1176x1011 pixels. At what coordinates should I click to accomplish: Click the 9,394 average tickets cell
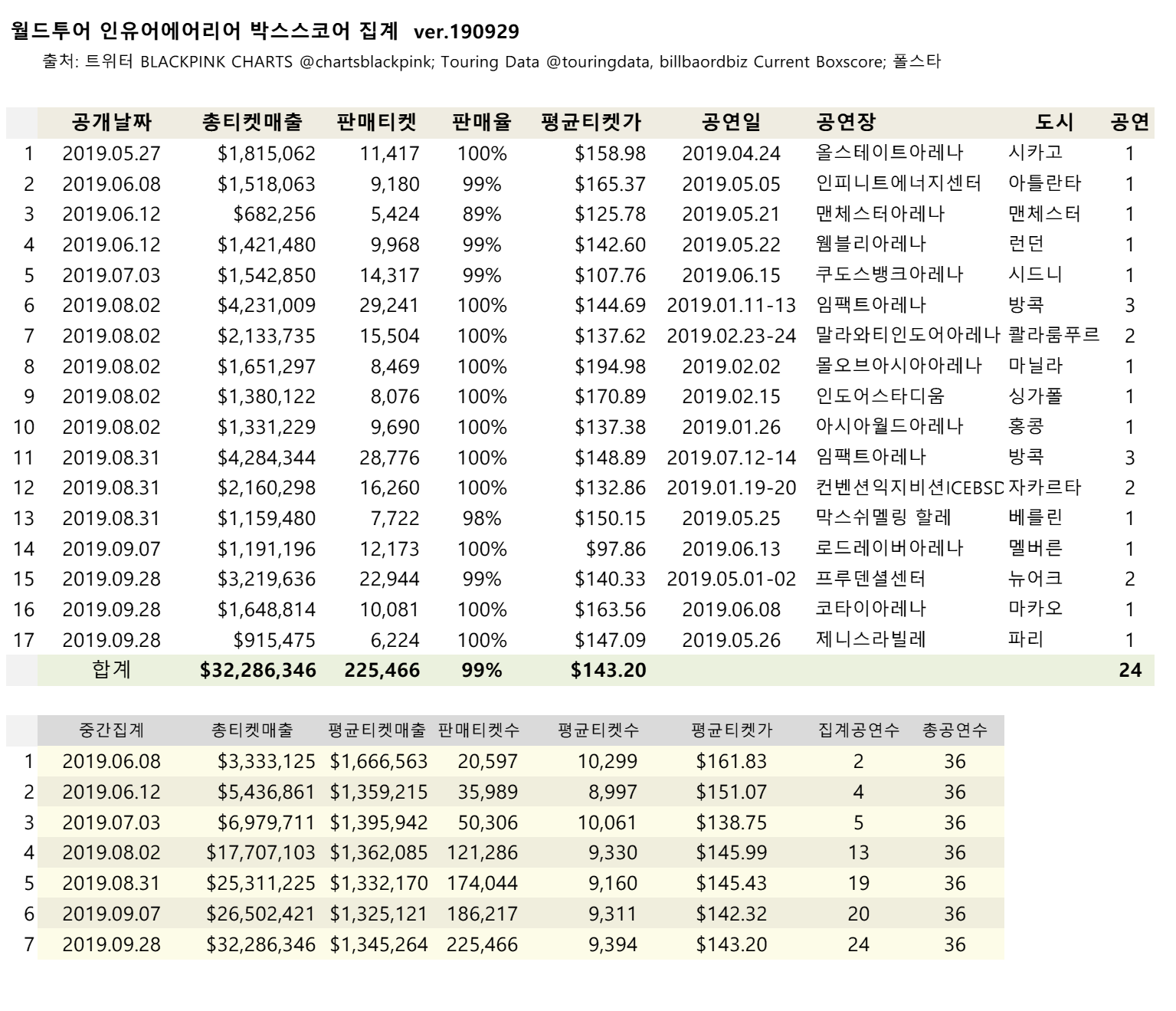[613, 944]
